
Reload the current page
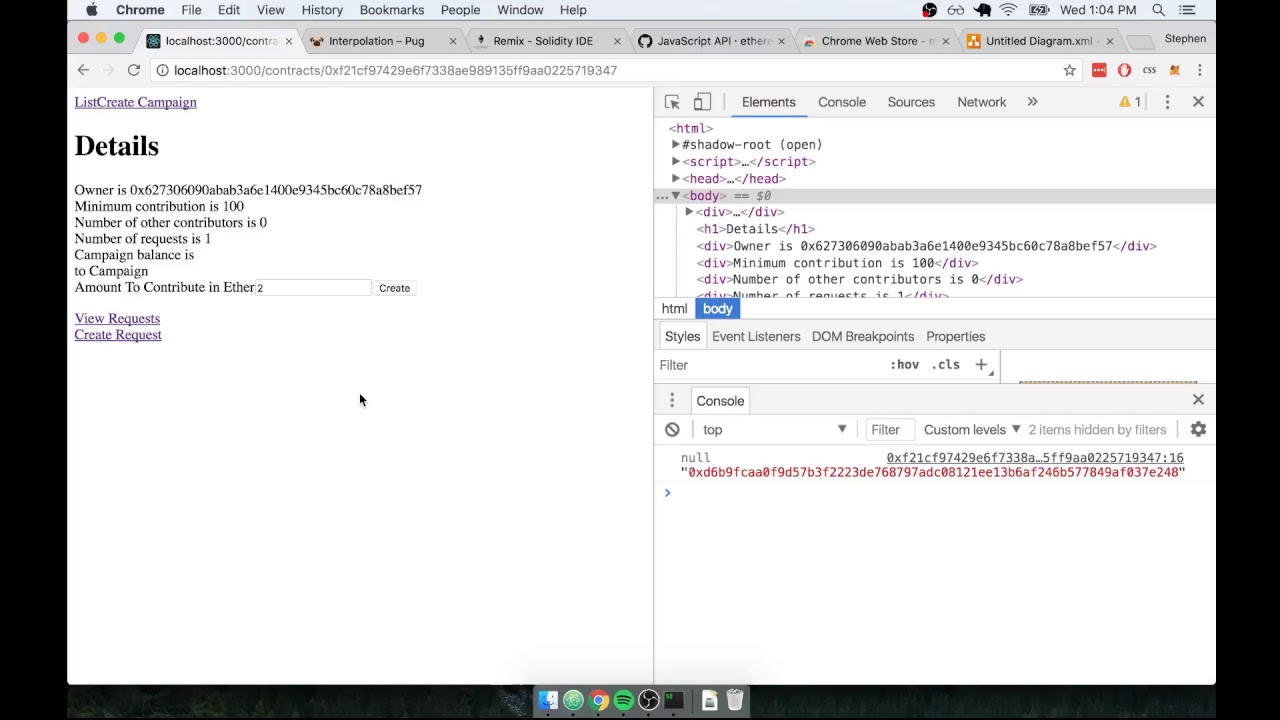pos(133,70)
